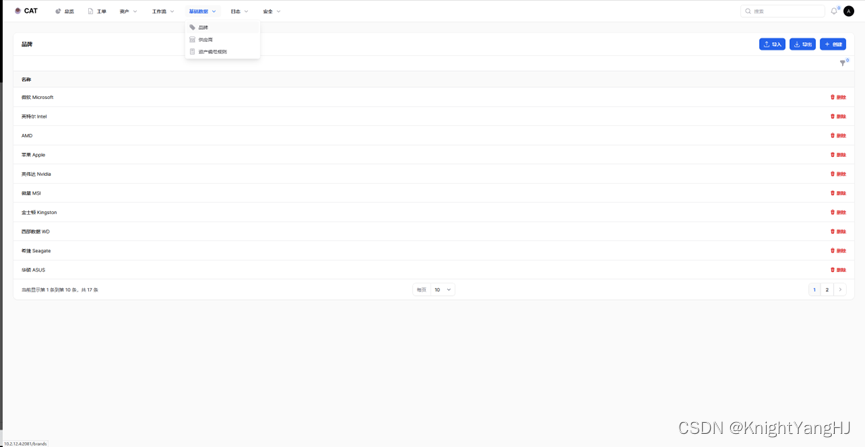Viewport: 865px width, 447px height.
Task: Click the record count summary text
Action: click(x=60, y=290)
